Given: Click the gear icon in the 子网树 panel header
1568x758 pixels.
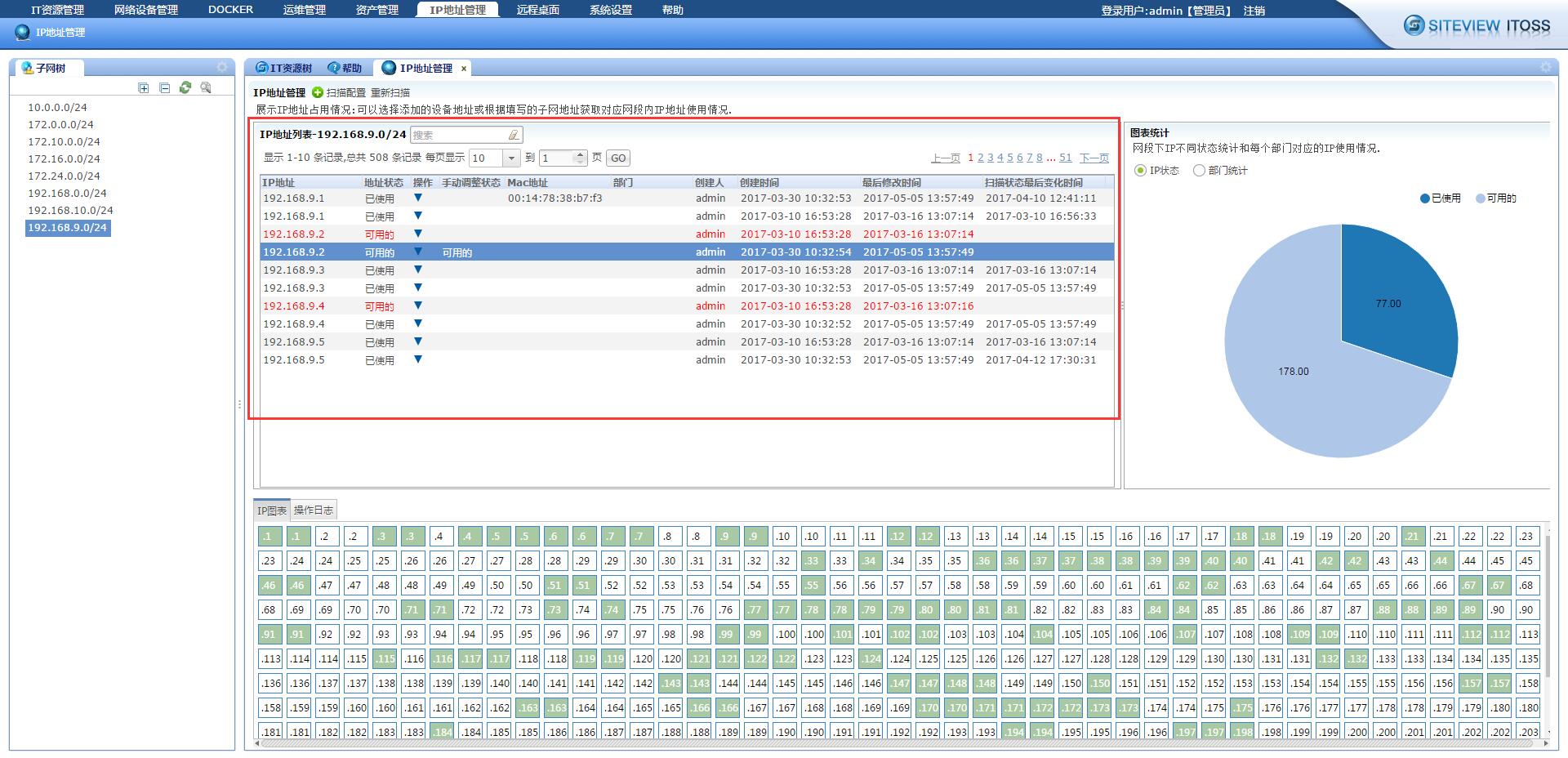Looking at the screenshot, I should click(x=221, y=67).
